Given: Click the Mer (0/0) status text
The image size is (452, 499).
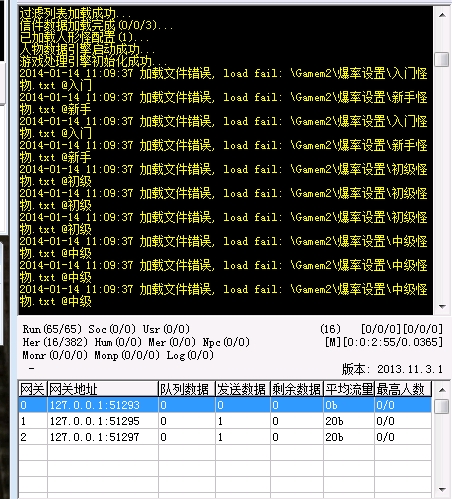Looking at the screenshot, I should (x=172, y=342).
